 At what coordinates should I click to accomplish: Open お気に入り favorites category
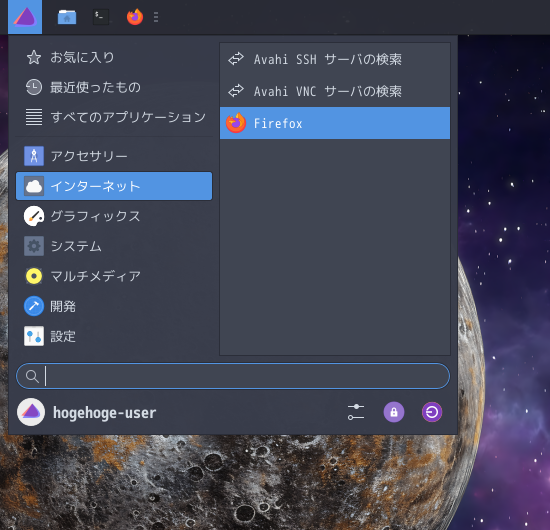coord(114,57)
